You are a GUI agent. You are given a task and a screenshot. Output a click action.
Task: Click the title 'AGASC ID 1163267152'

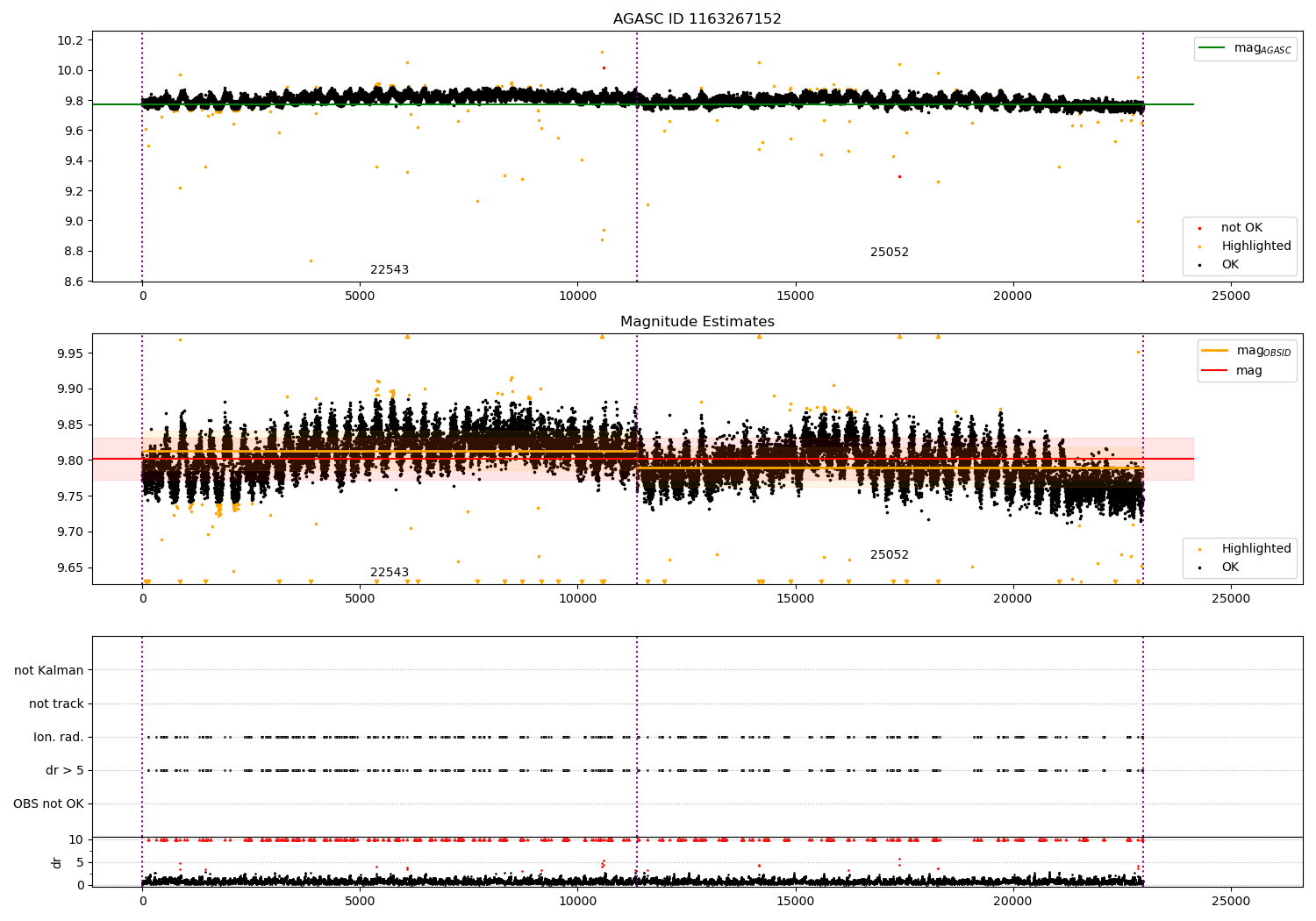click(697, 19)
